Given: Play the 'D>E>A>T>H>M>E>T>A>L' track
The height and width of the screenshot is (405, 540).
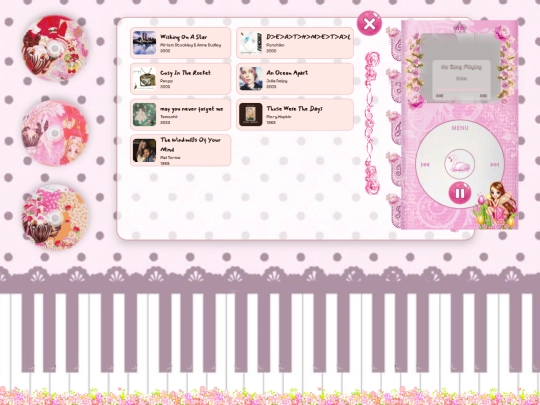Looking at the screenshot, I should 295,43.
